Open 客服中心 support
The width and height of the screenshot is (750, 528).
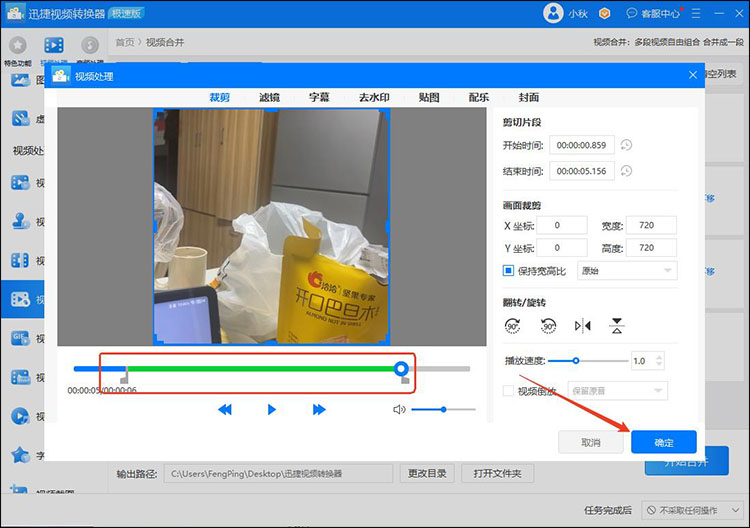click(653, 13)
